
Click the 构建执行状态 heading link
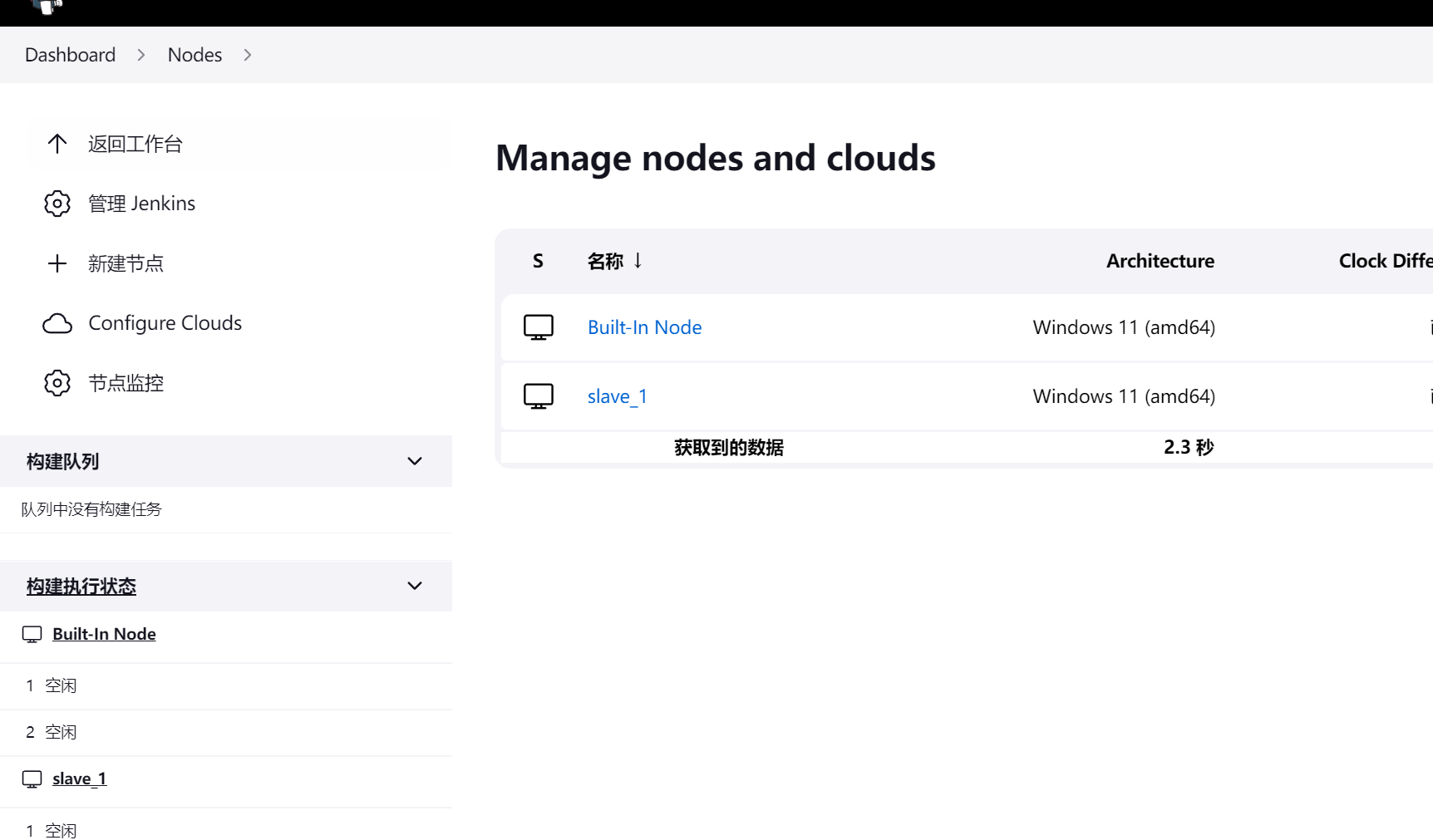click(81, 587)
